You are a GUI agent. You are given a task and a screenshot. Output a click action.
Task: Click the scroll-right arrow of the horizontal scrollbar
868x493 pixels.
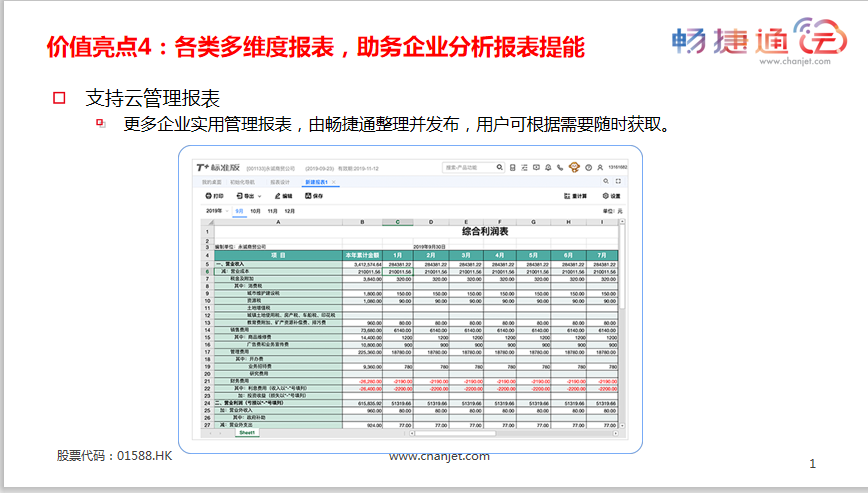coord(616,433)
